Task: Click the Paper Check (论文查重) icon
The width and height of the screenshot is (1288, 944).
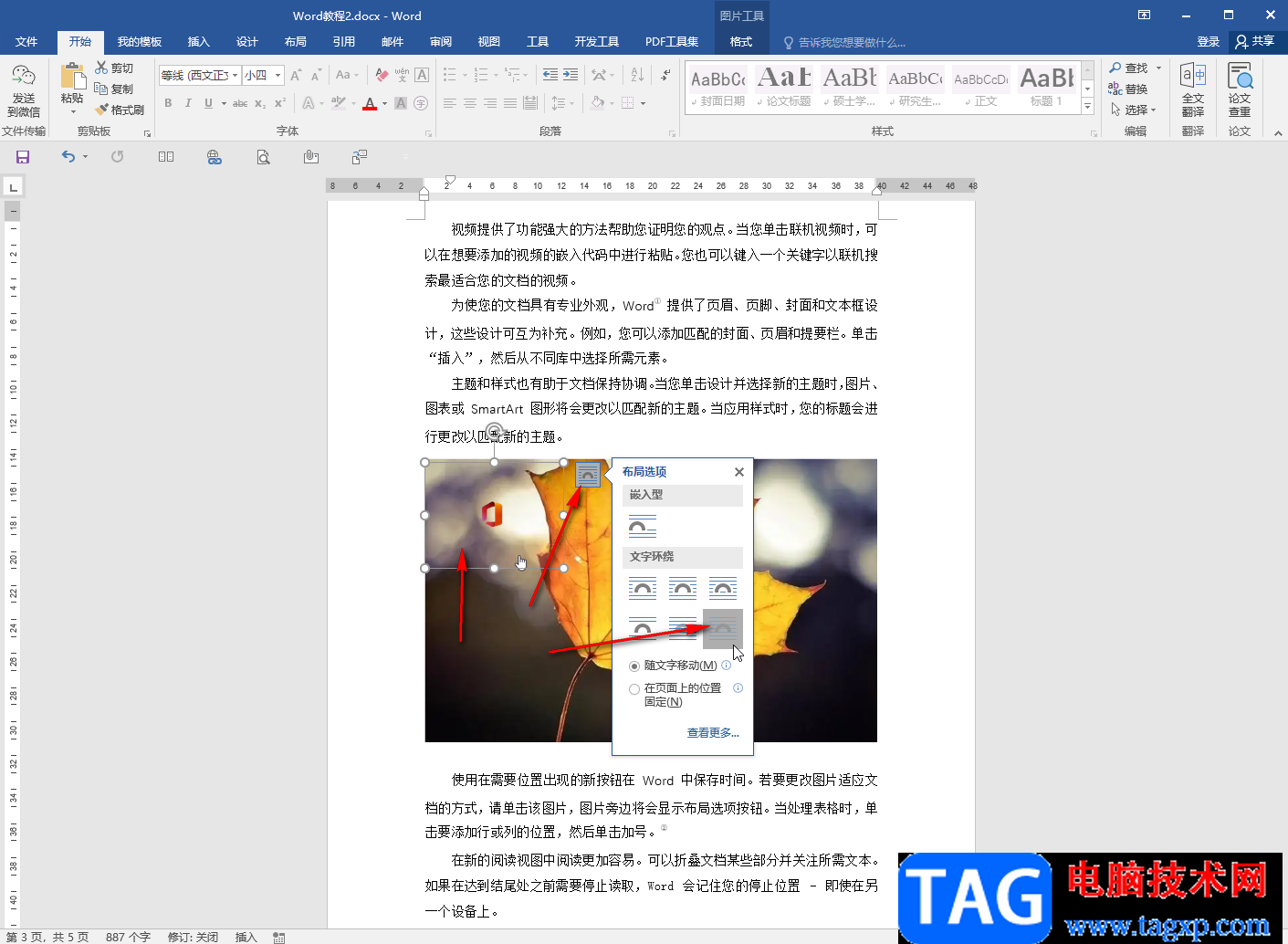Action: click(1240, 75)
